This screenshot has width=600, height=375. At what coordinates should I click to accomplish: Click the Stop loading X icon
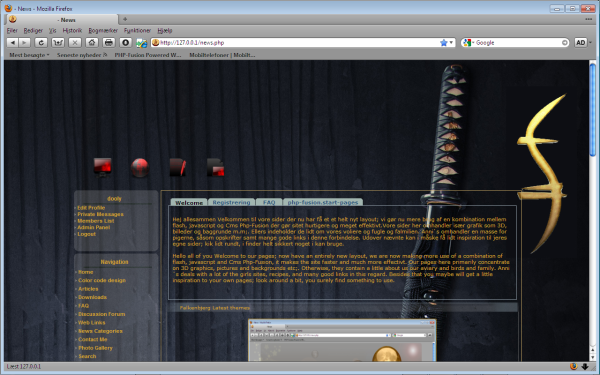tap(75, 43)
